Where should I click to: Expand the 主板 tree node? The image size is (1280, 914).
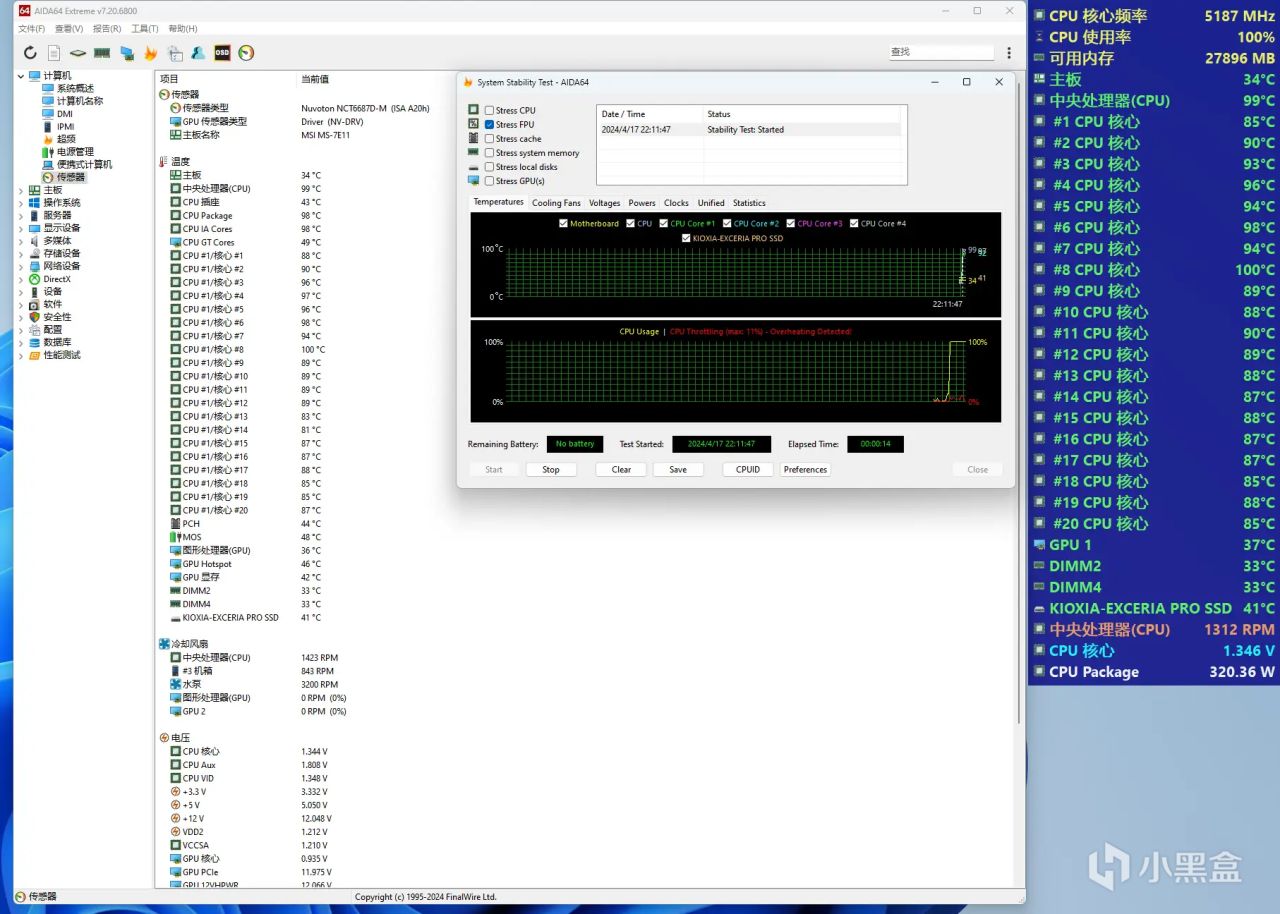click(22, 190)
